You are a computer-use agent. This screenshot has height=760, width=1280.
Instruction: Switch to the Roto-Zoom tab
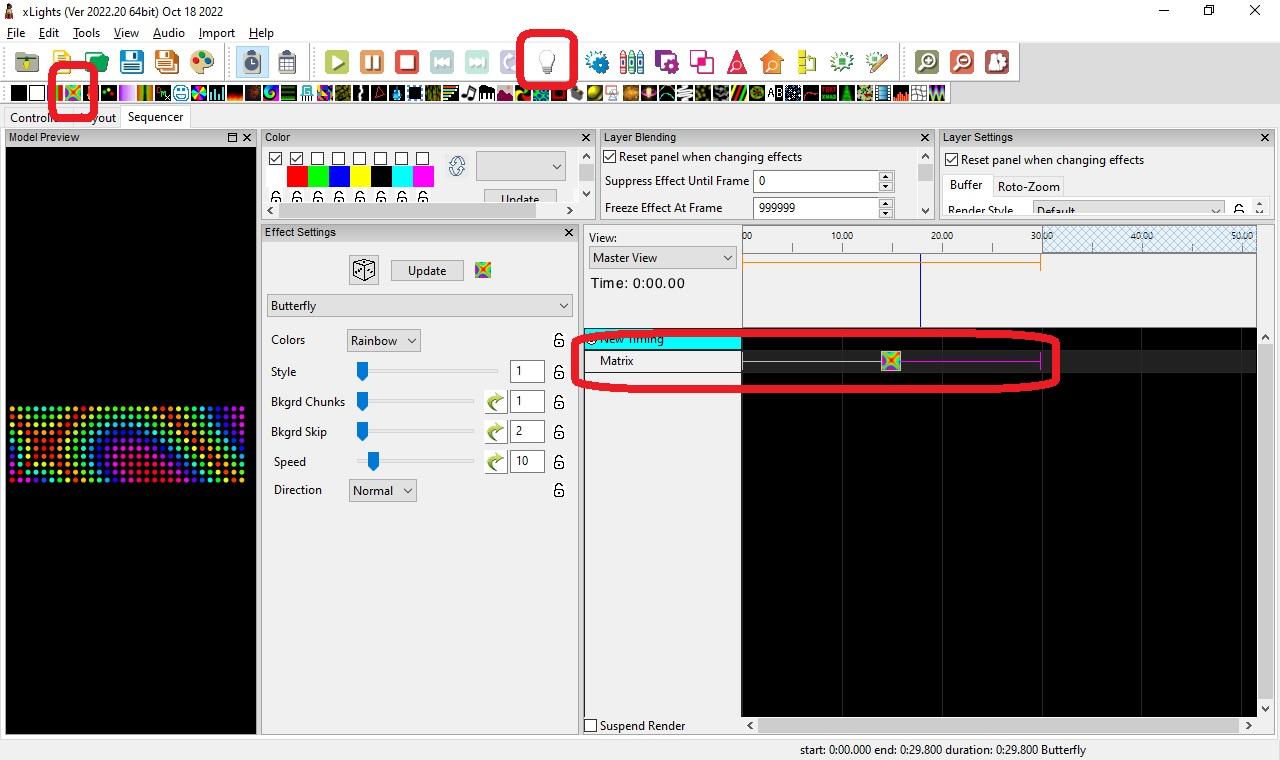[1028, 186]
